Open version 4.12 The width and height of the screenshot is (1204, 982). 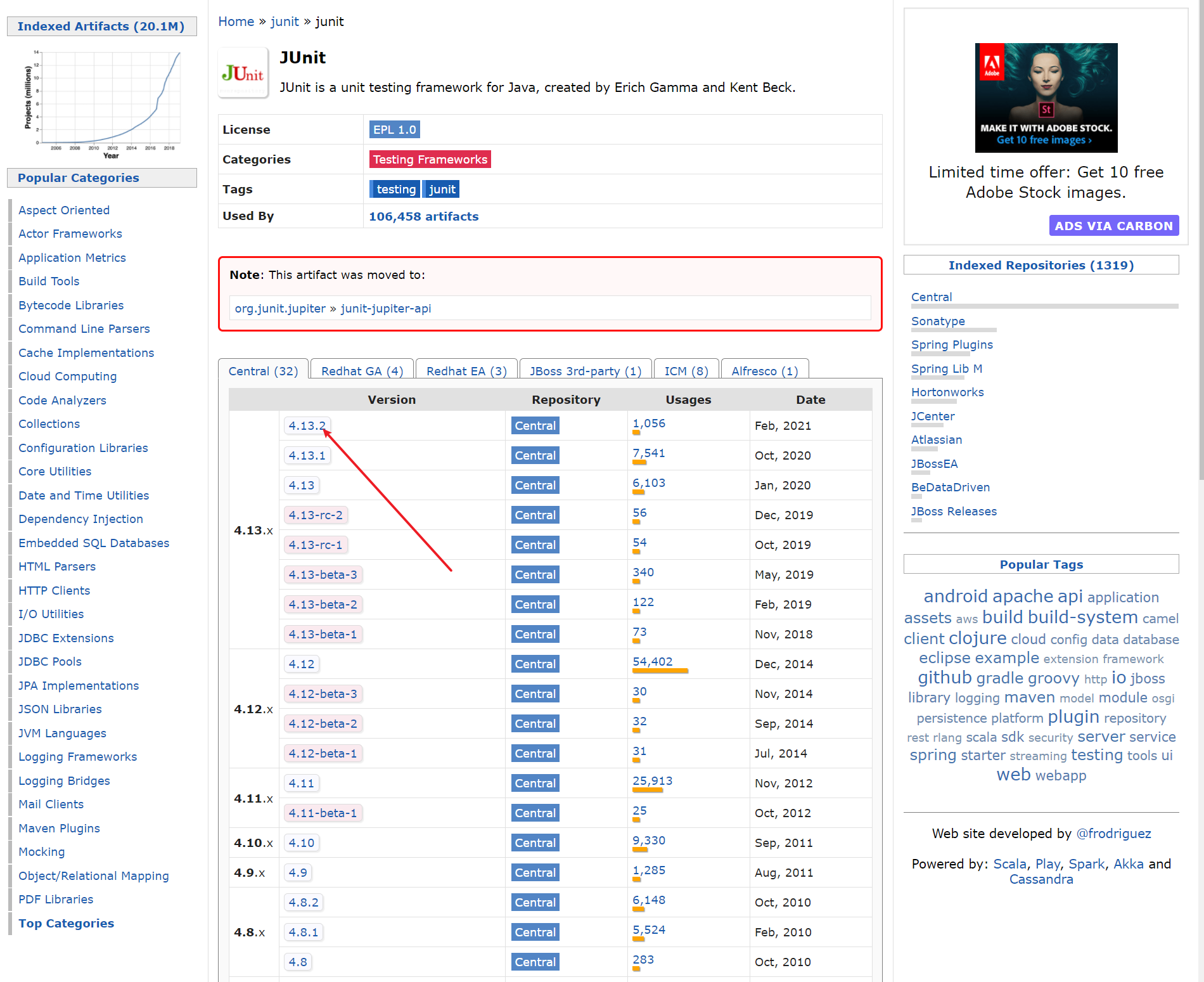[302, 664]
